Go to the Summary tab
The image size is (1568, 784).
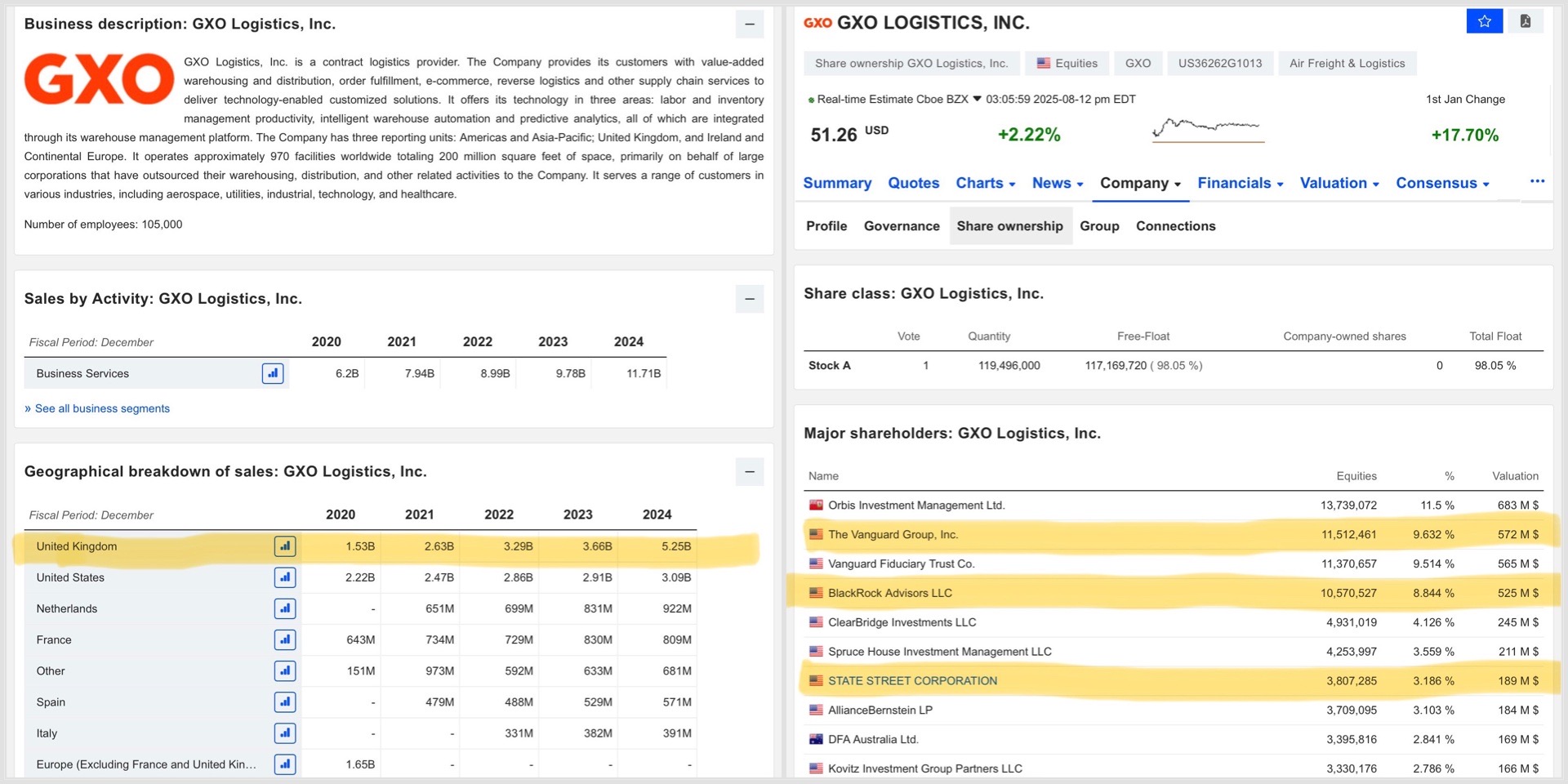pos(837,183)
